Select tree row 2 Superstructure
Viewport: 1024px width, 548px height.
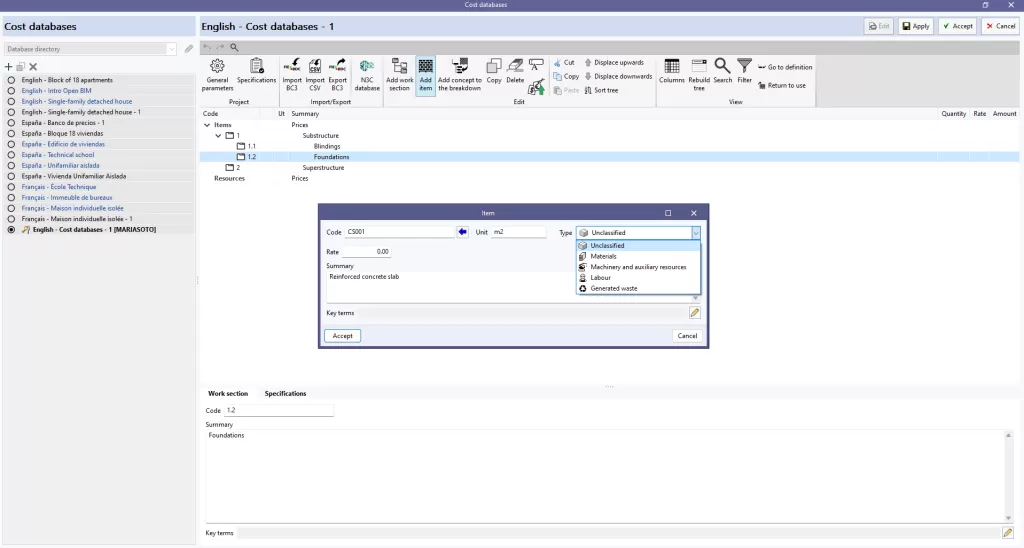pyautogui.click(x=609, y=168)
